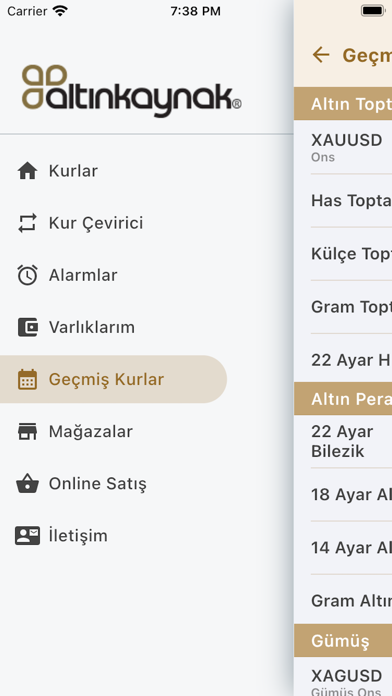The height and width of the screenshot is (696, 392).
Task: Select the 18 Ayar row
Action: click(x=343, y=494)
